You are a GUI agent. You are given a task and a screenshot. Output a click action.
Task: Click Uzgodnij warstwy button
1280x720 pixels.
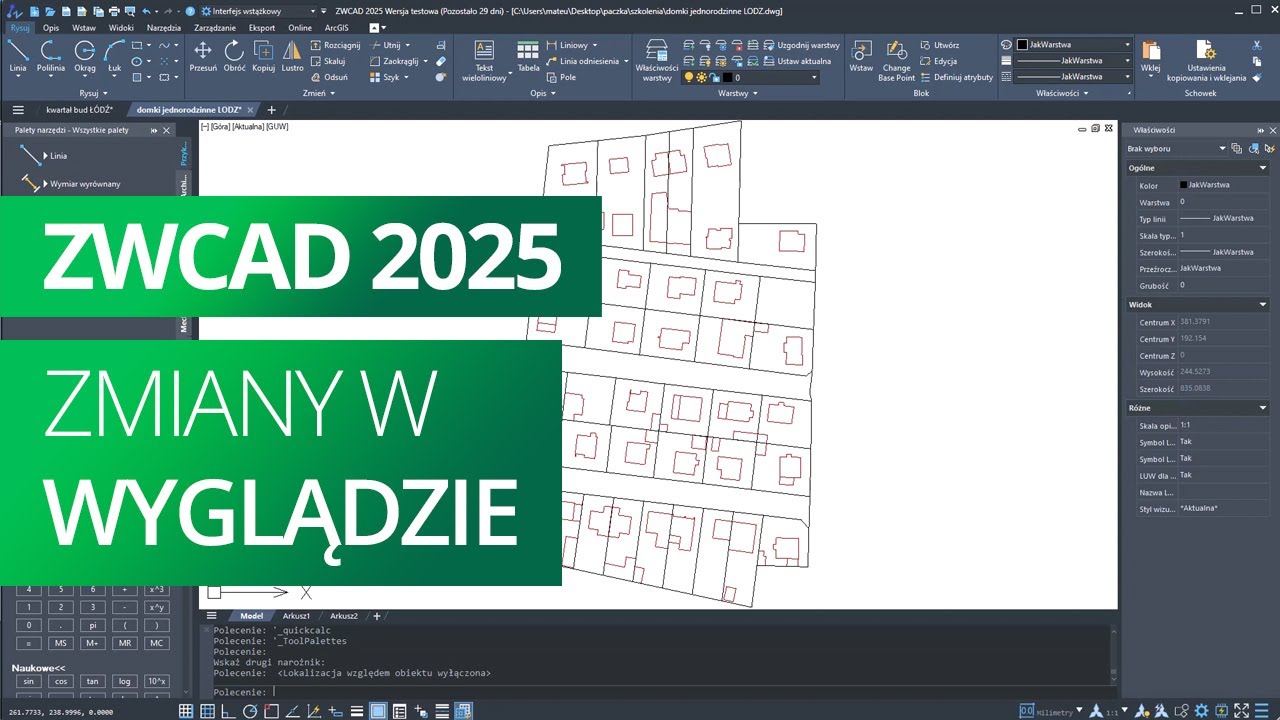coord(800,45)
